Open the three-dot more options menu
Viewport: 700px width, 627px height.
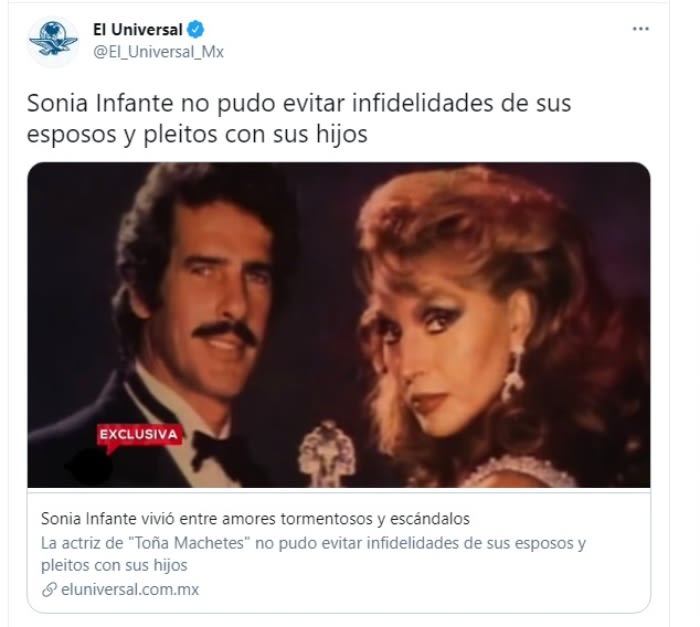point(640,29)
